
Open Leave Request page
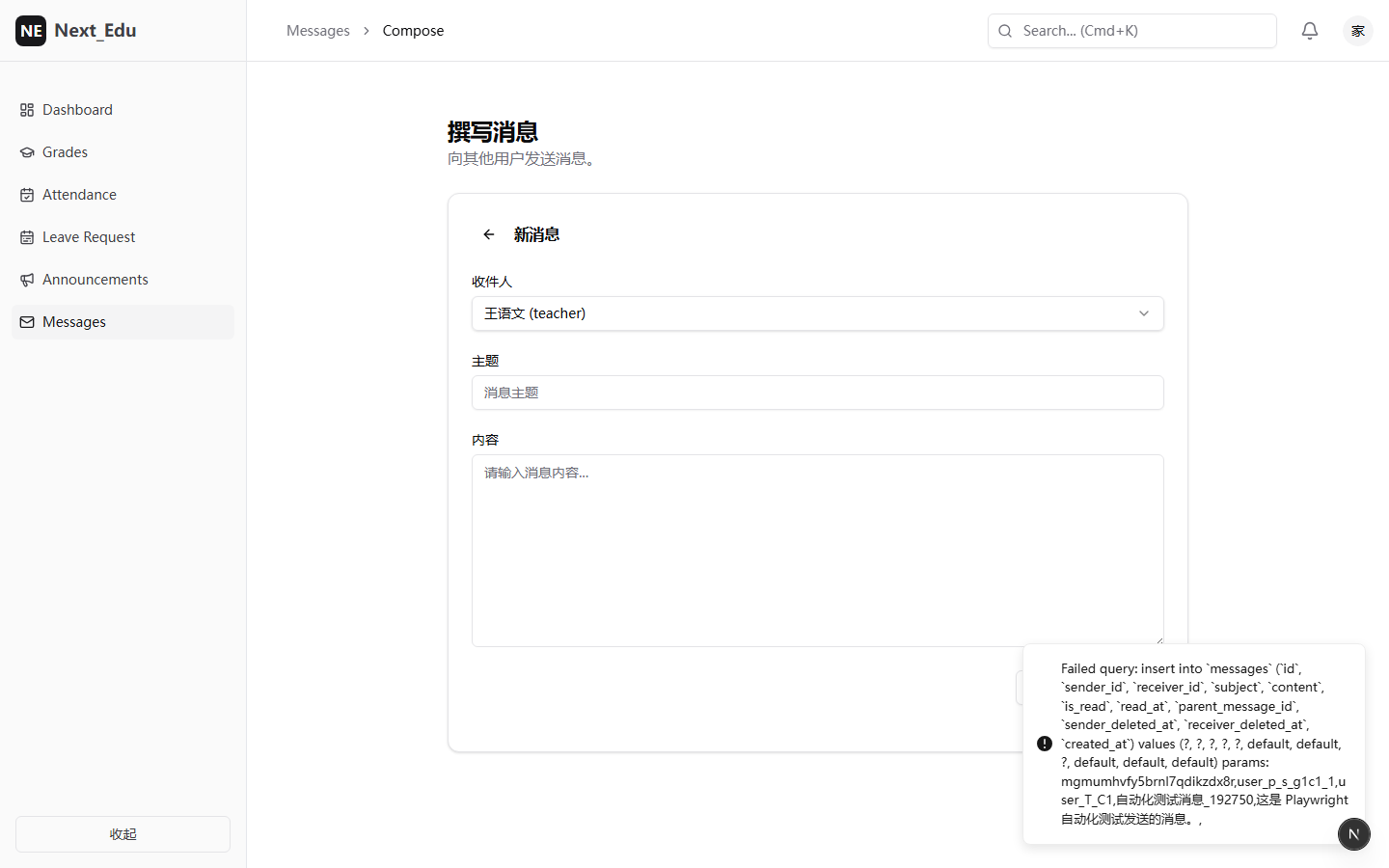pyautogui.click(x=123, y=237)
